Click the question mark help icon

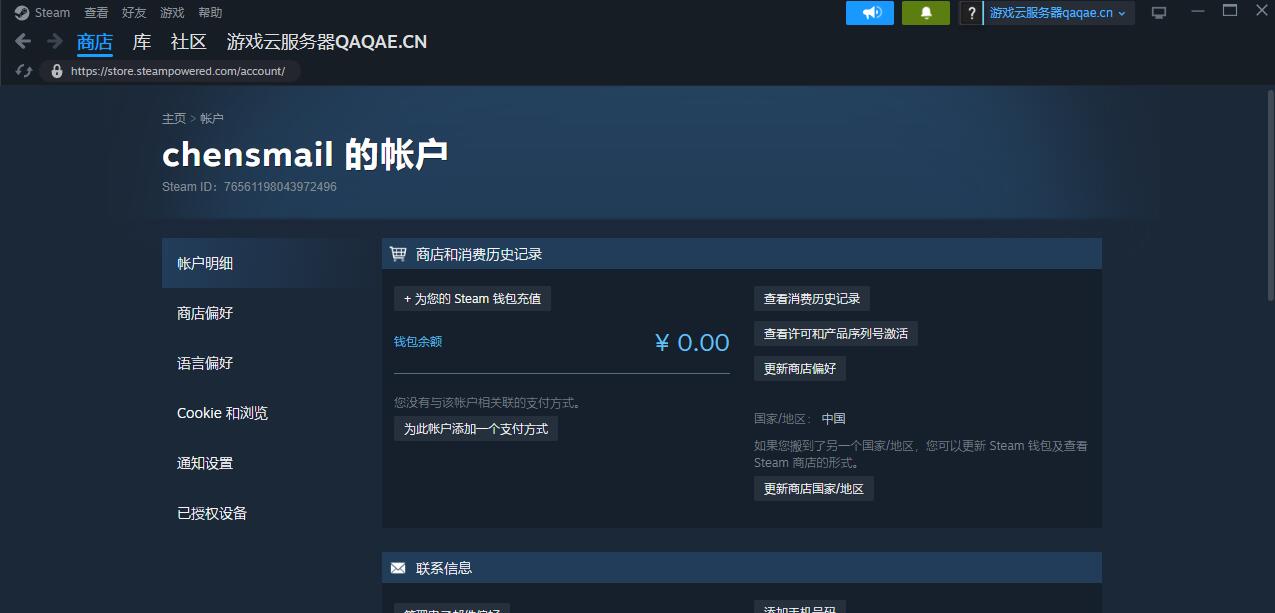(971, 13)
